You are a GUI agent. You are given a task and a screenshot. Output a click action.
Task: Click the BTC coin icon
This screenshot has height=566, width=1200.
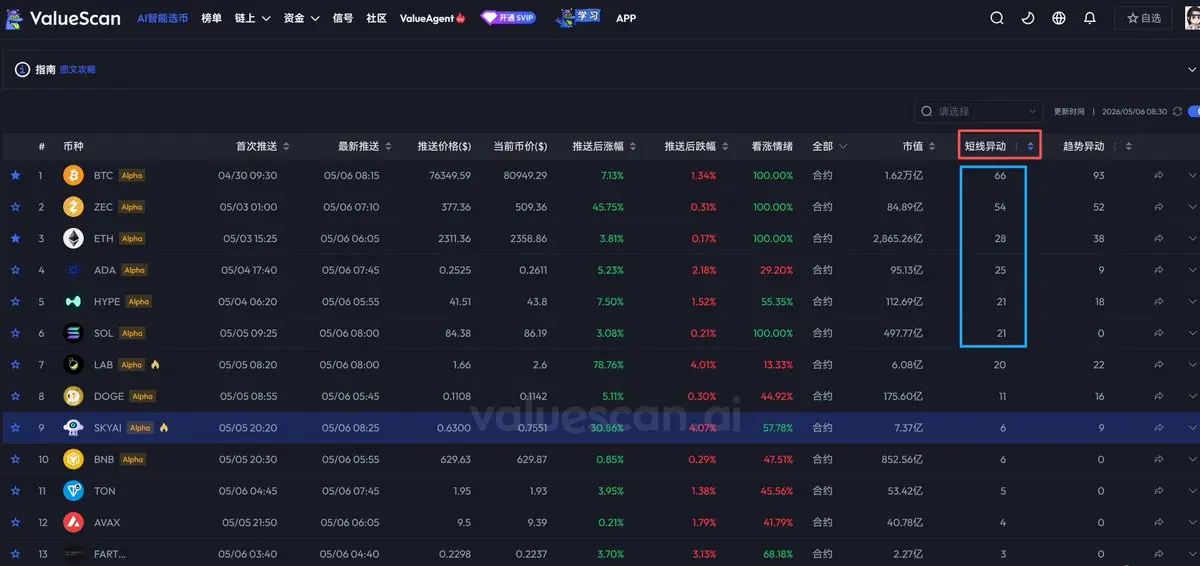[73, 175]
